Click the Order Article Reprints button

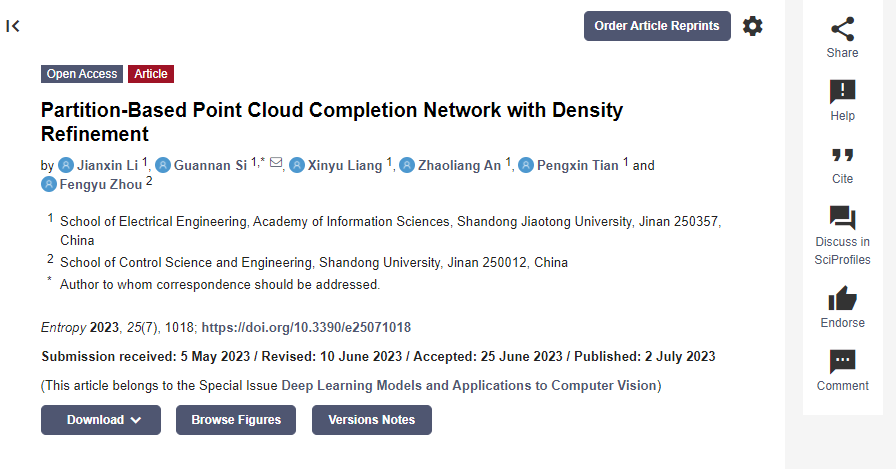(x=657, y=26)
